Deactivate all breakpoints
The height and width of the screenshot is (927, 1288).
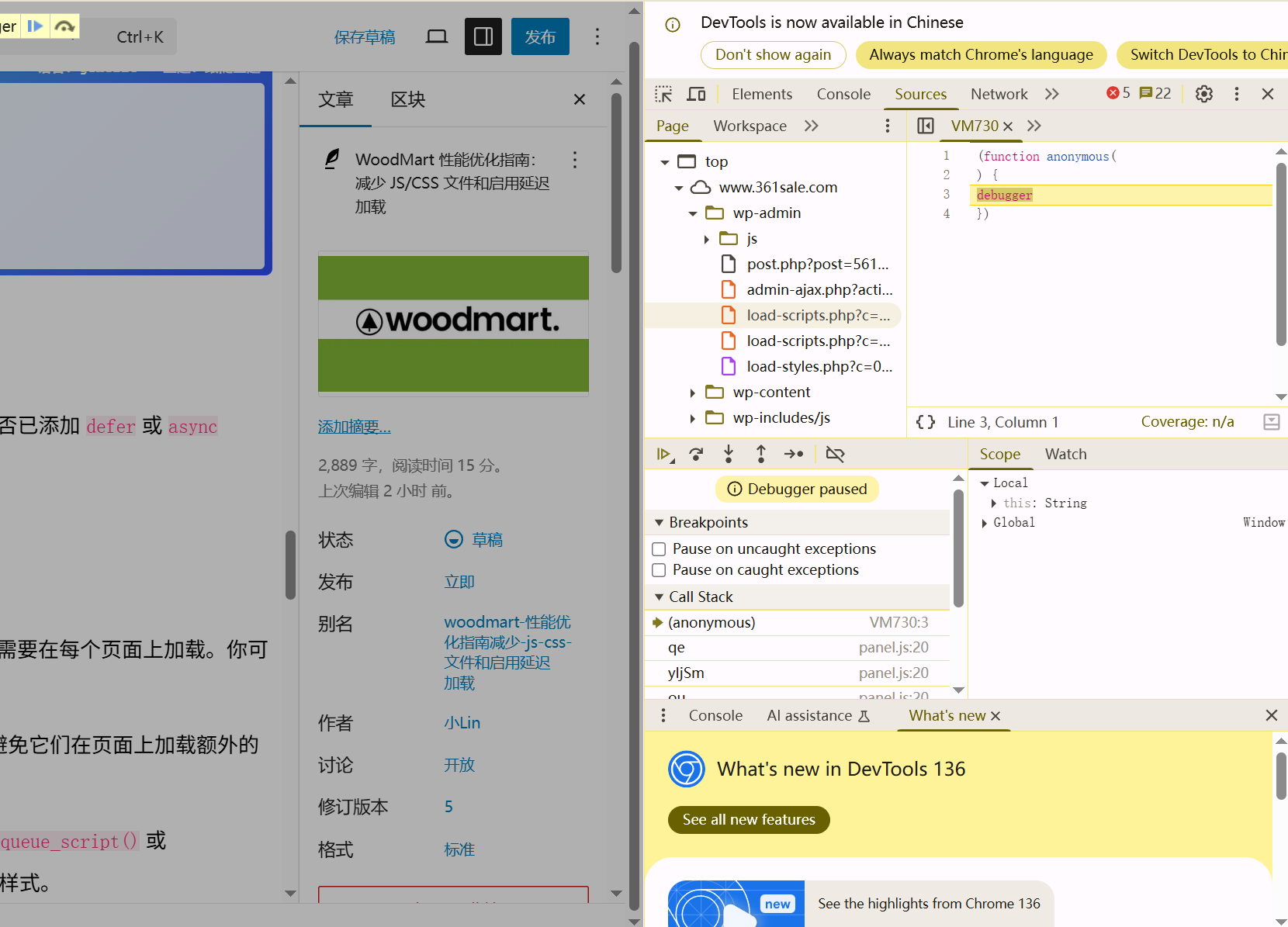835,454
